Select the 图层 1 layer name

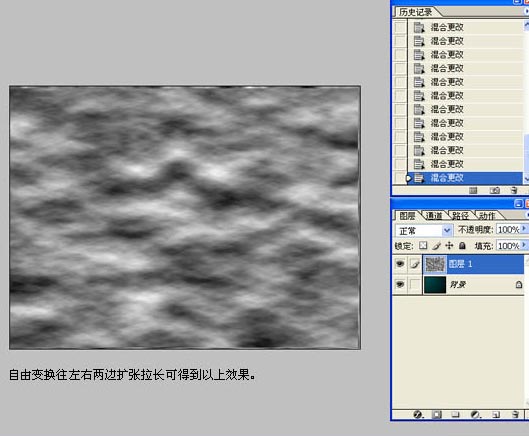tap(460, 264)
